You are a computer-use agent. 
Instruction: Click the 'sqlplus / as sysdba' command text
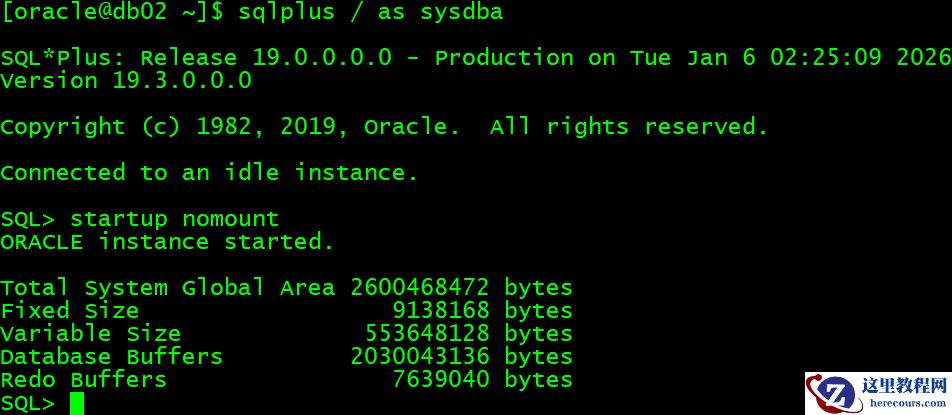370,12
